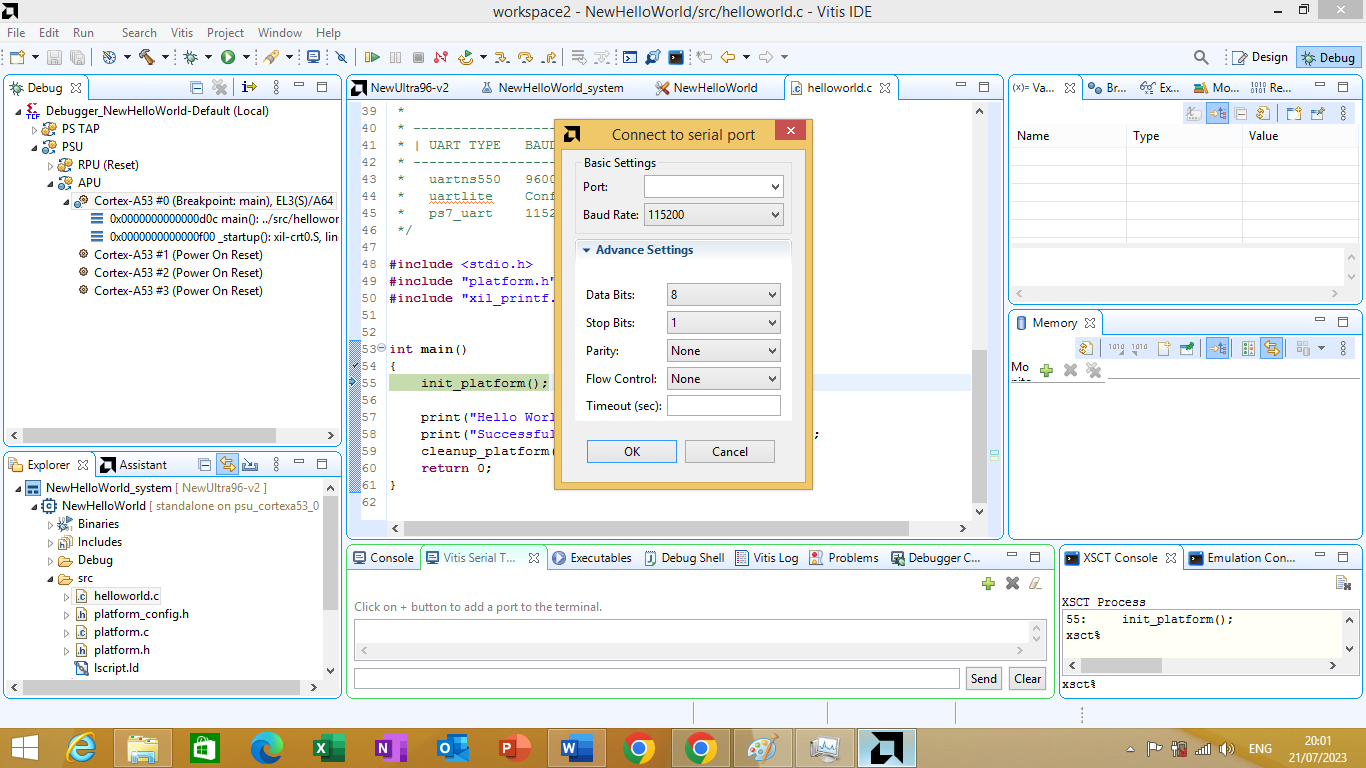Click the green Run icon in toolbar
This screenshot has width=1366, height=768.
[x=228, y=57]
